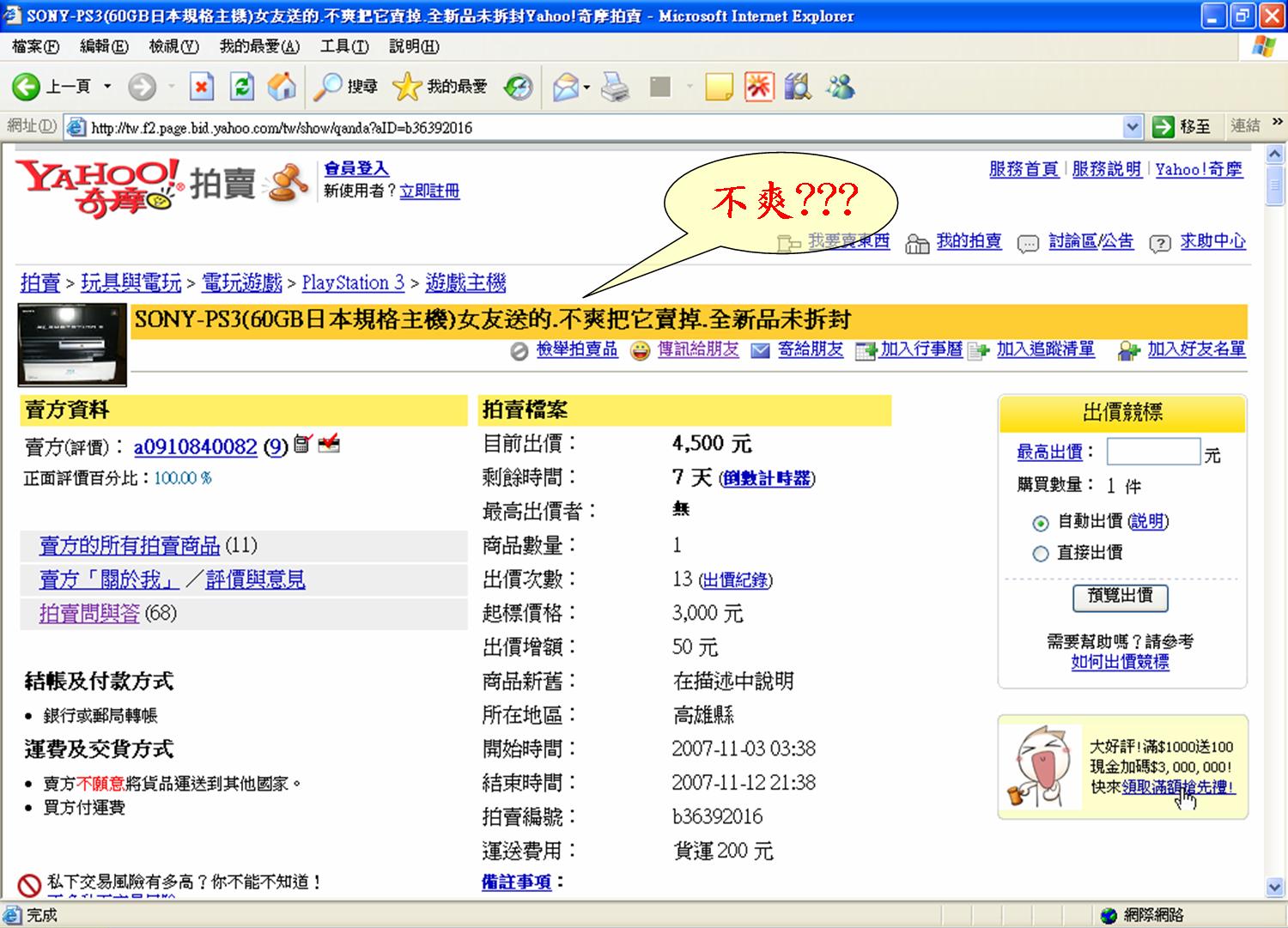Click the 立即註冊 register link
This screenshot has width=1288, height=928.
point(429,191)
